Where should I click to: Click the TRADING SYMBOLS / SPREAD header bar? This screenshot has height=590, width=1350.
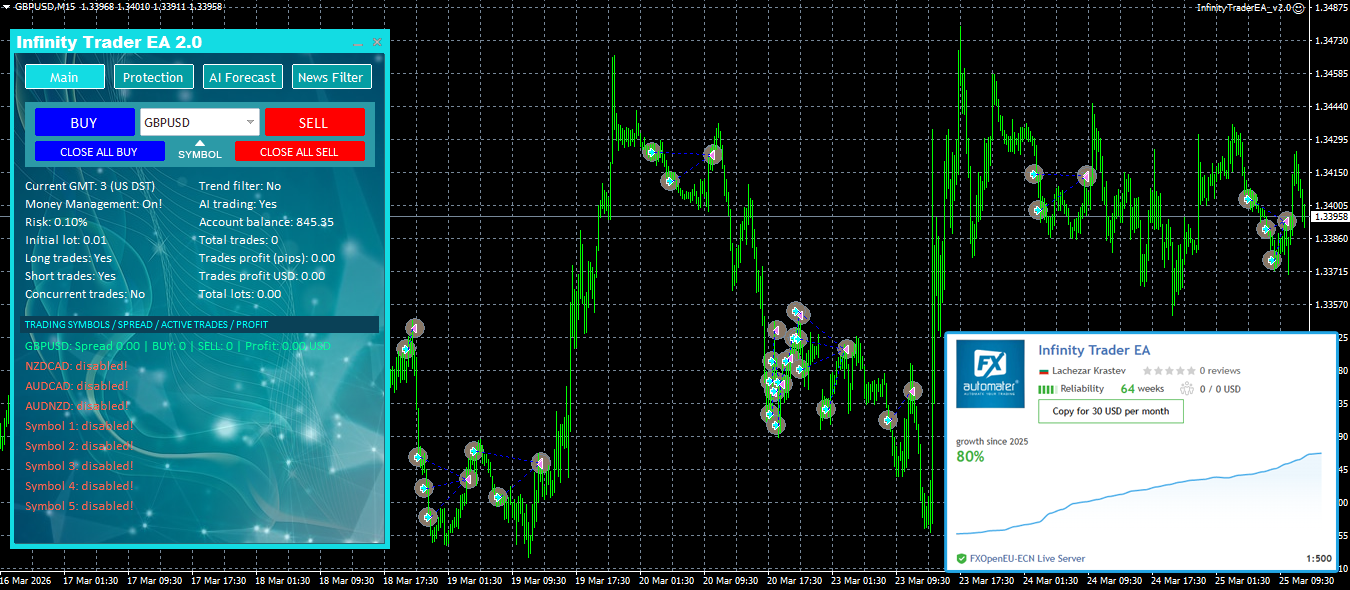point(200,324)
